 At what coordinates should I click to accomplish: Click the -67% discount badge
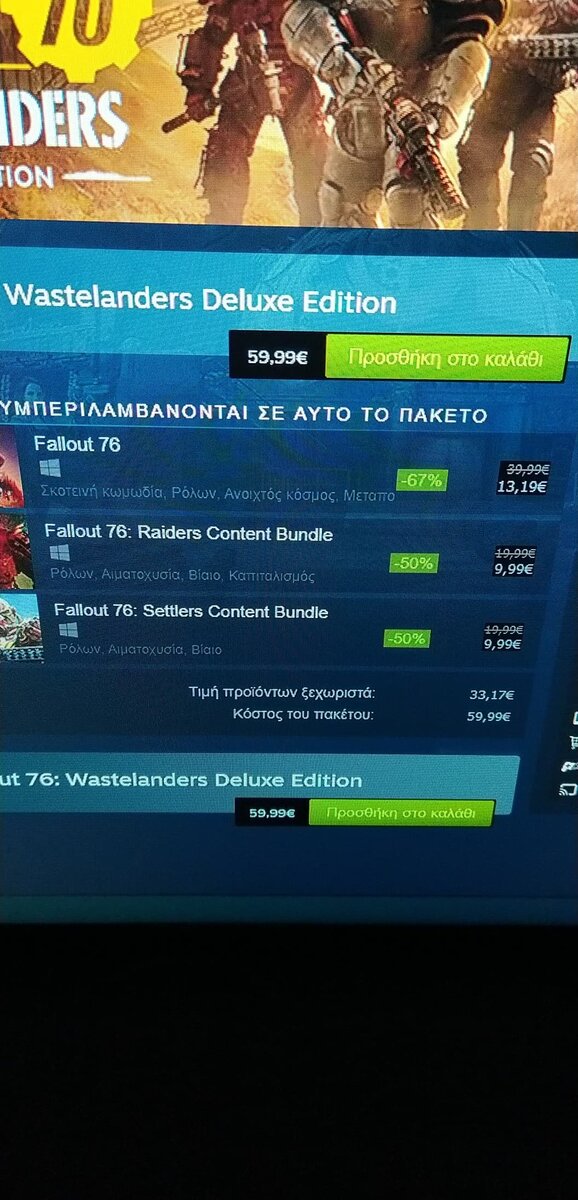coord(421,481)
